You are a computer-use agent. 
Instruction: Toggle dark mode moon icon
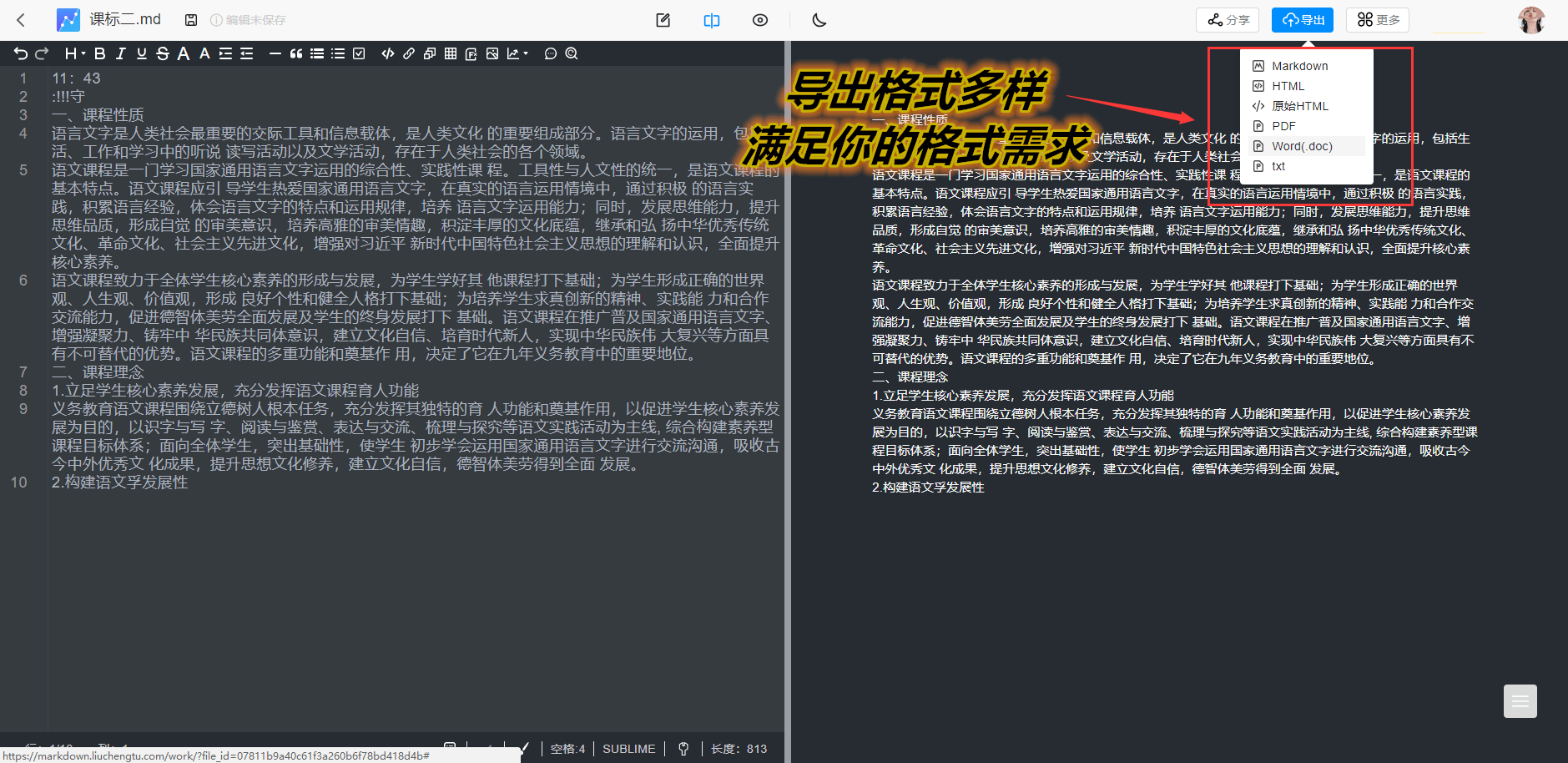(819, 20)
